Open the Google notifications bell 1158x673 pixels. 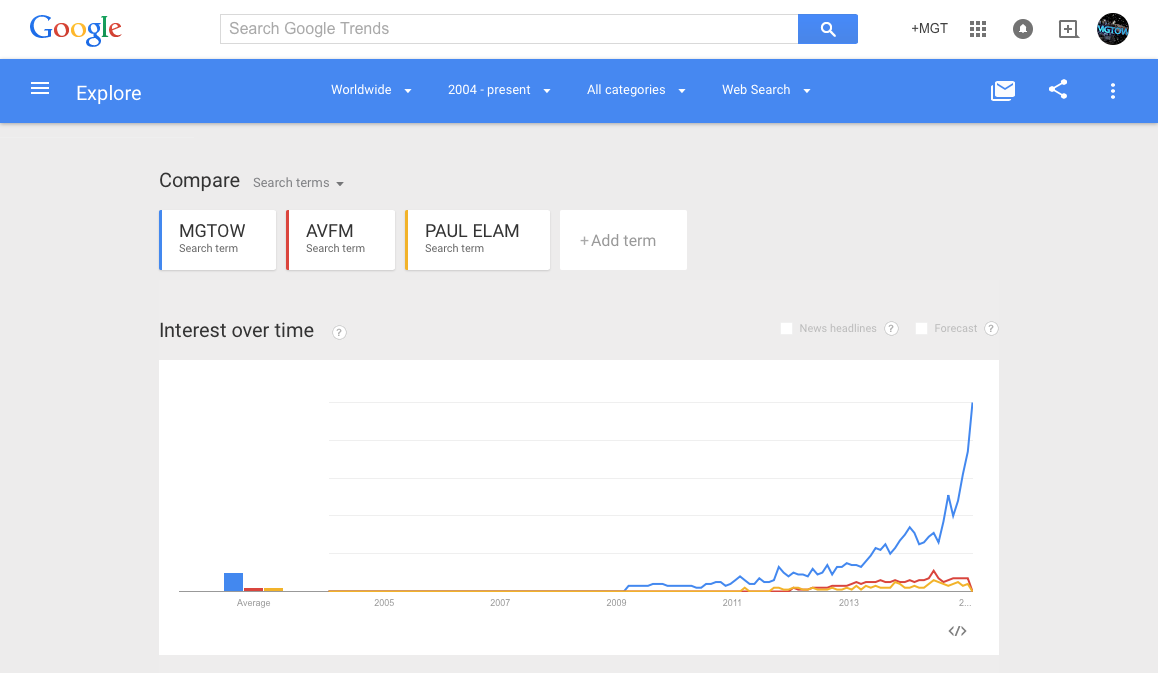tap(1023, 29)
